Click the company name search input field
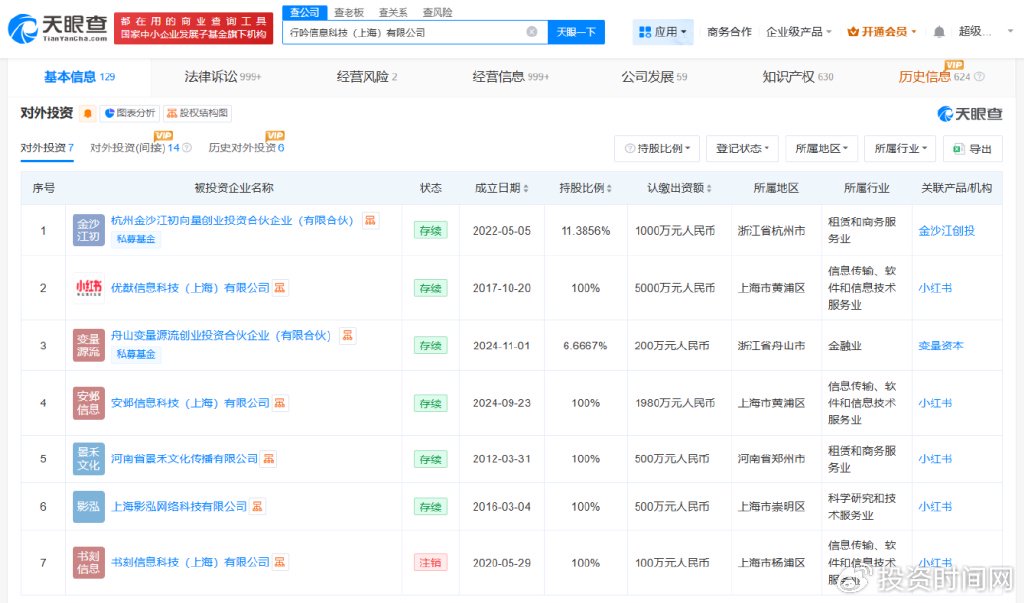 pos(400,32)
